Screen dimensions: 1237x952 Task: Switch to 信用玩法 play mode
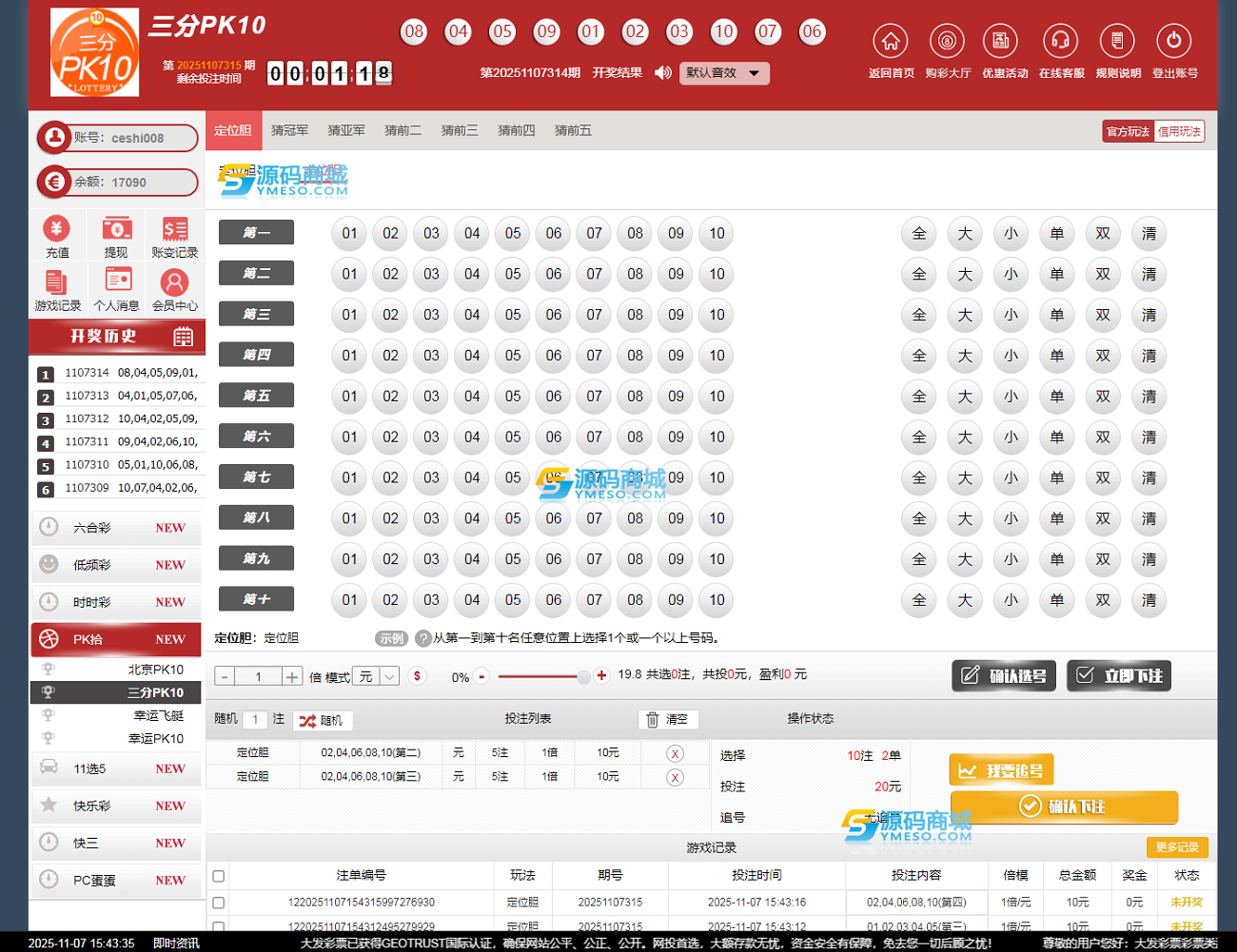click(1179, 131)
